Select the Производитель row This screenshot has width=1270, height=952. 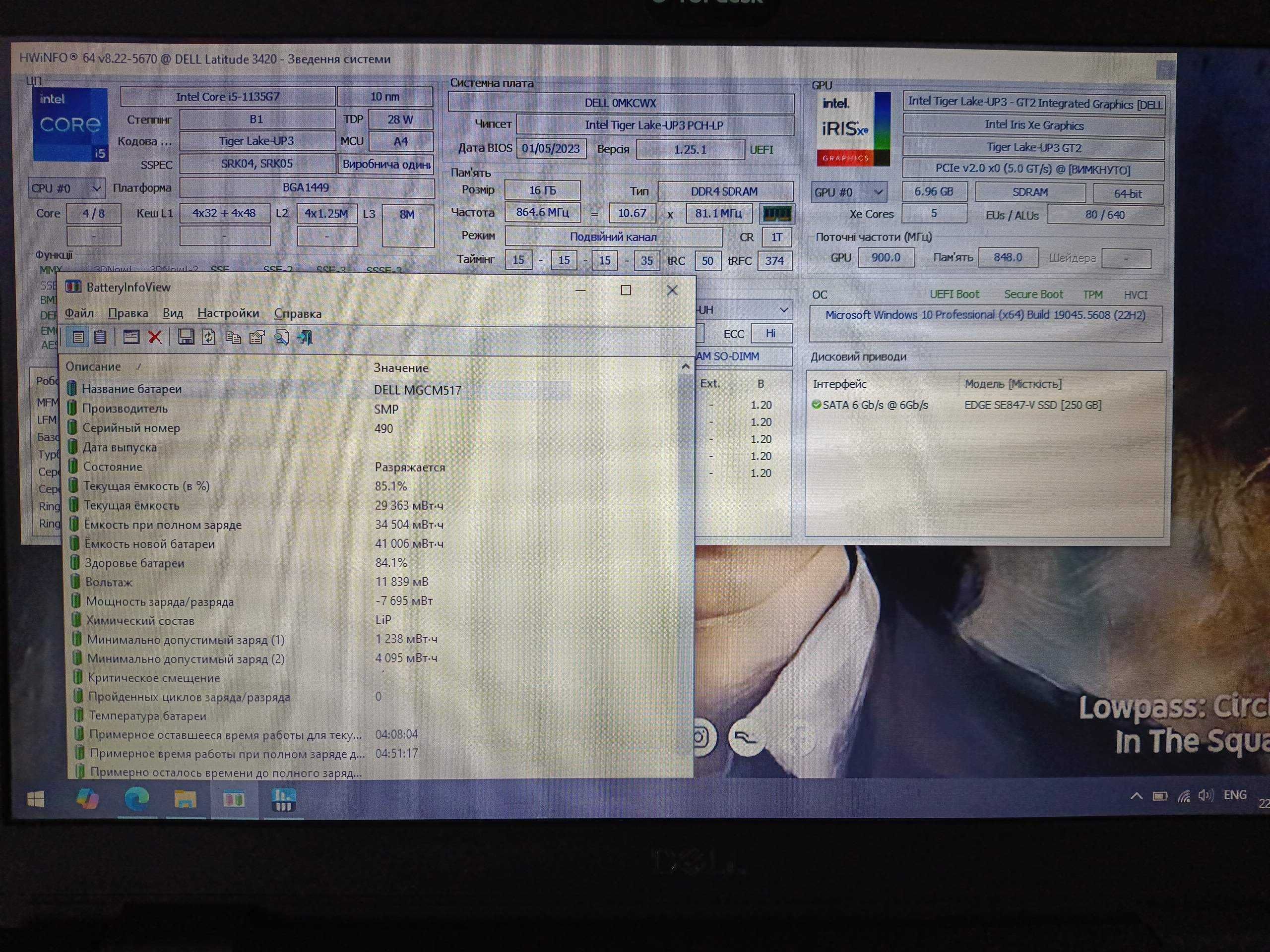(318, 409)
